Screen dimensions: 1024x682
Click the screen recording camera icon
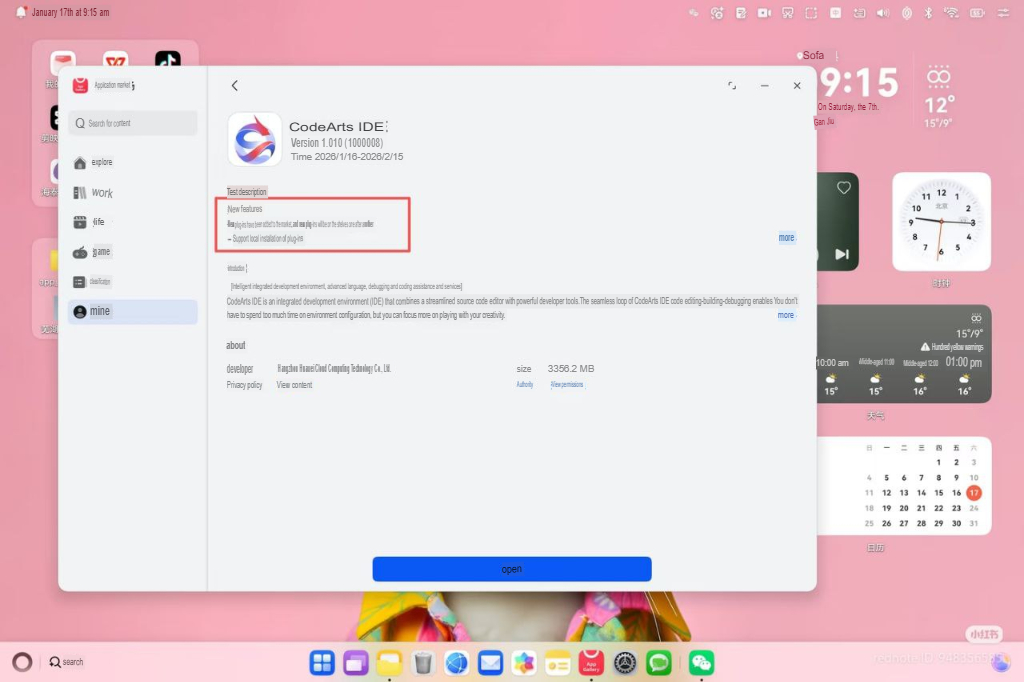764,13
